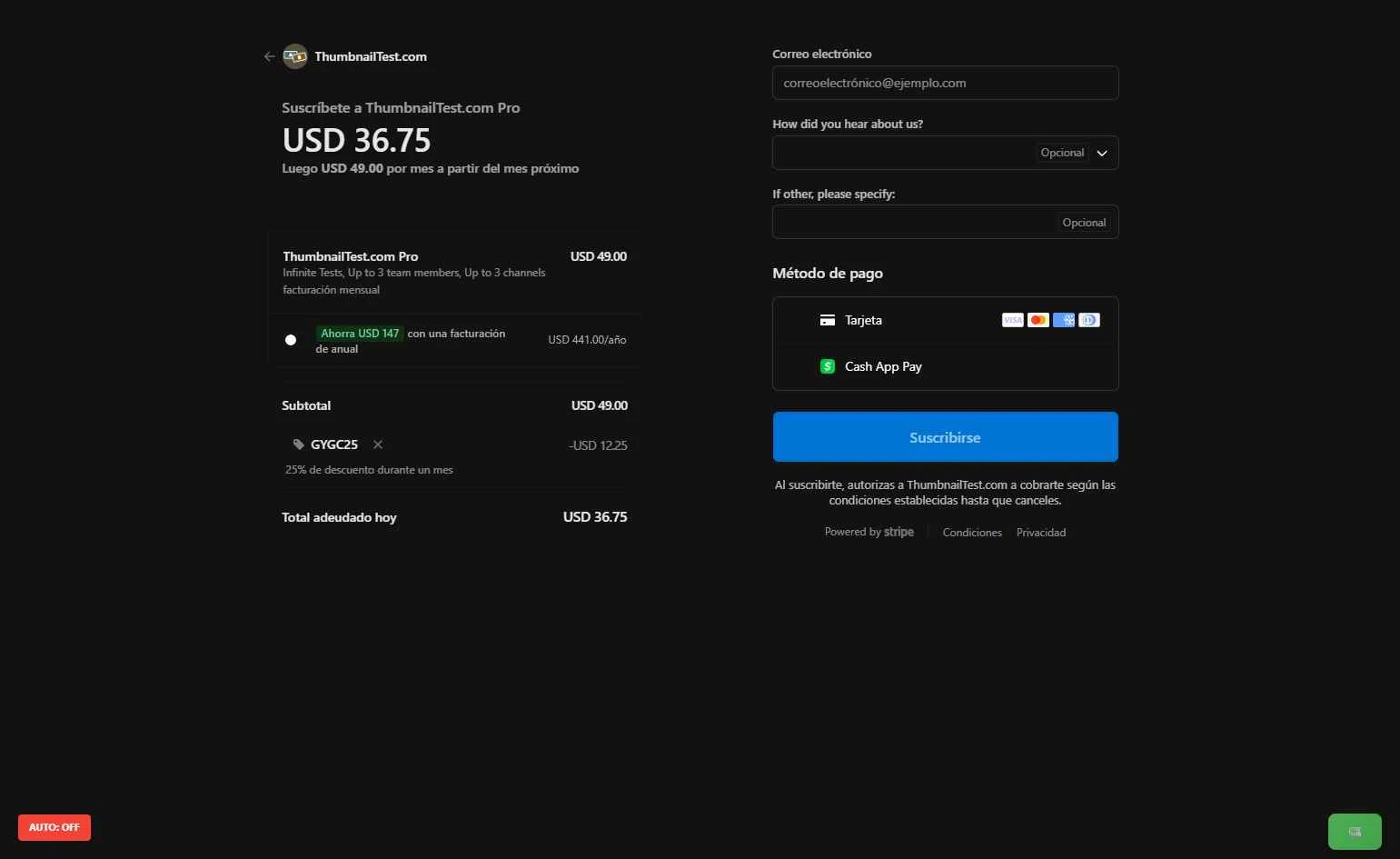Click the ThumbnailTest.com header name
Viewport: 1400px width, 859px height.
(x=371, y=56)
